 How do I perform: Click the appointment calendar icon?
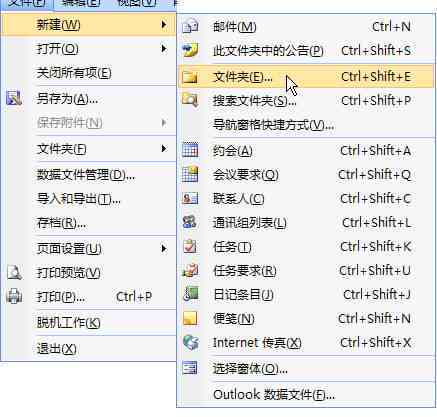tap(190, 150)
